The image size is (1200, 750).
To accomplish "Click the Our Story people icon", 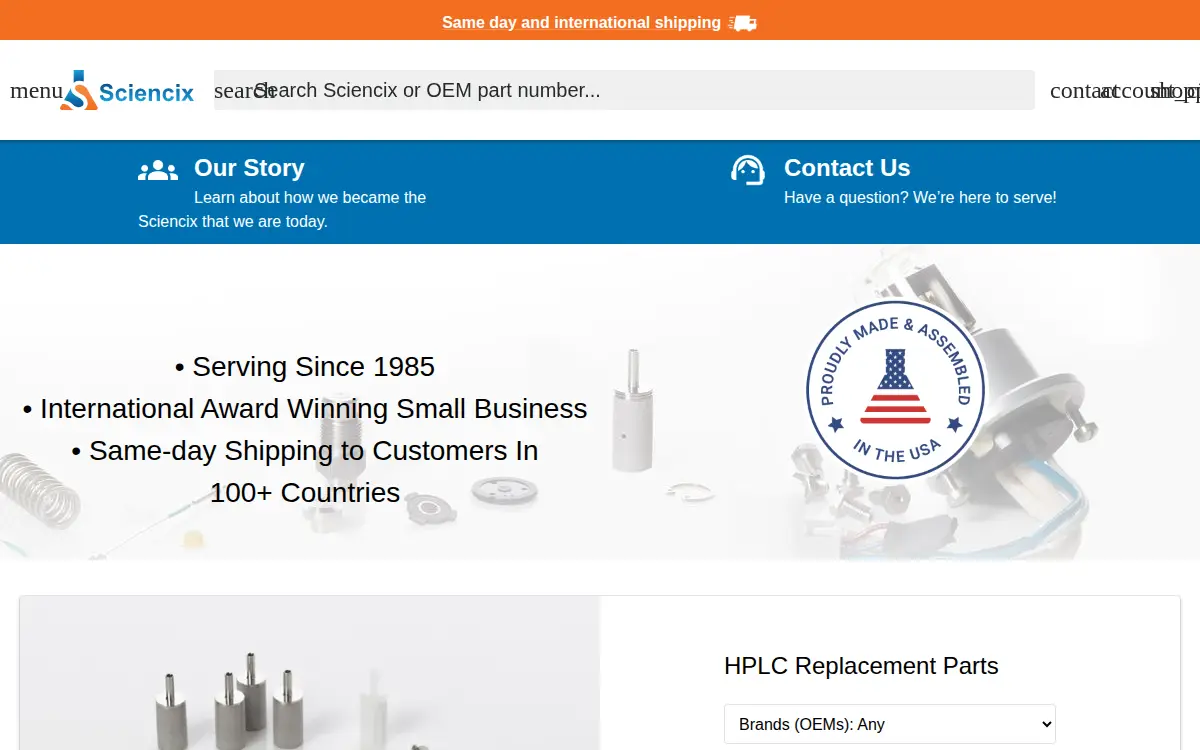I will (158, 170).
